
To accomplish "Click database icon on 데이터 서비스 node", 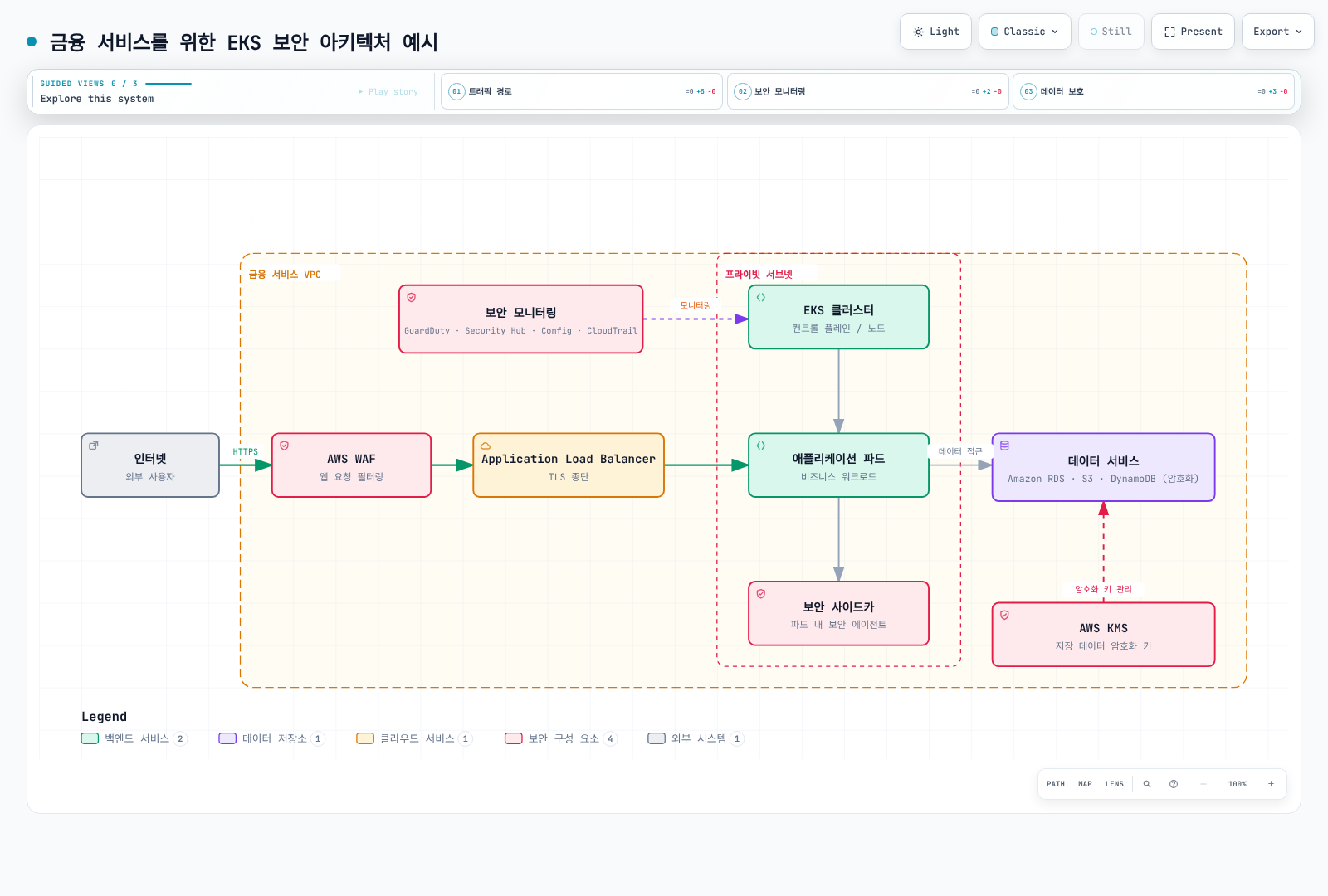I will pos(1005,446).
